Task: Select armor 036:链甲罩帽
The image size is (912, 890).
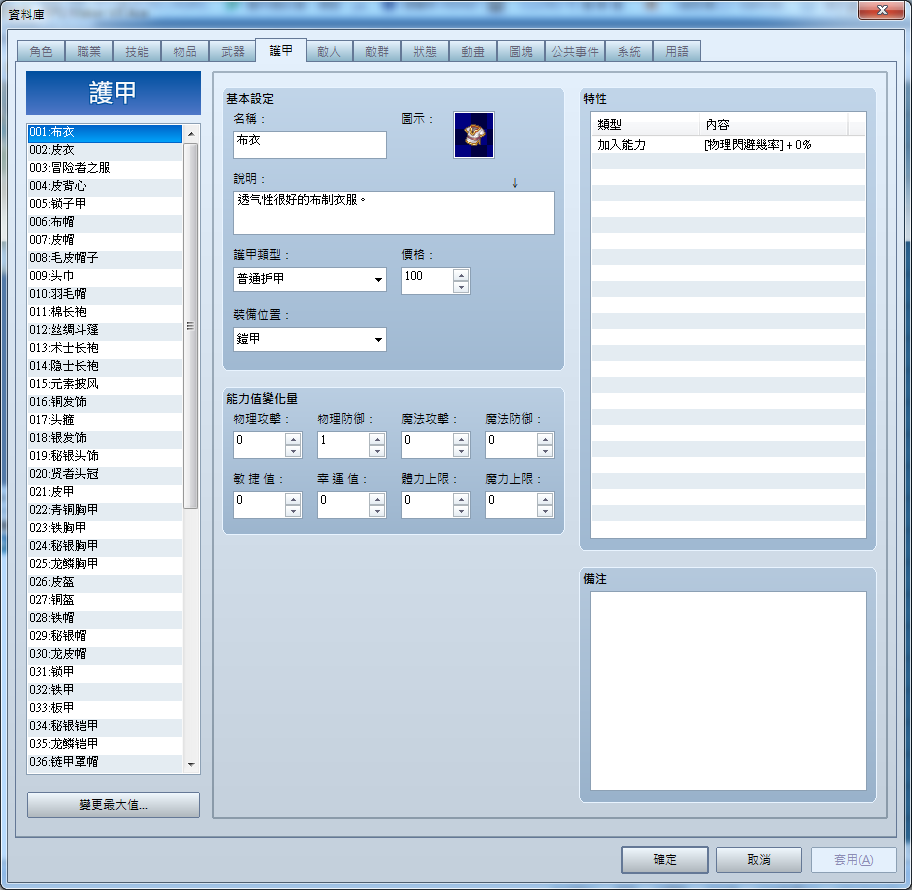Action: 105,761
